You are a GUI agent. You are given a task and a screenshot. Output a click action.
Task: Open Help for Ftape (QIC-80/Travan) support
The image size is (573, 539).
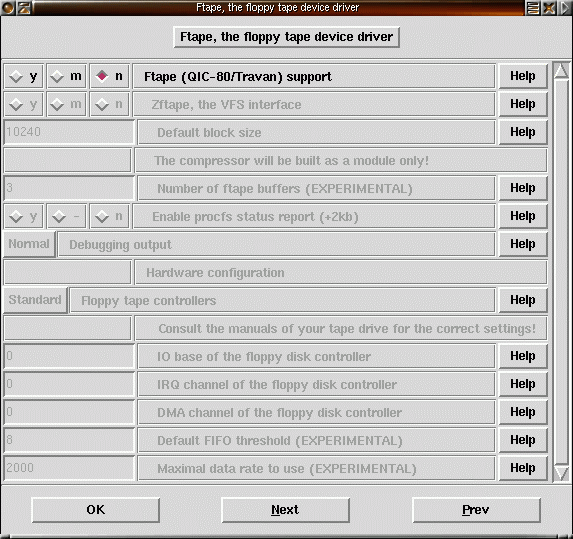click(523, 76)
